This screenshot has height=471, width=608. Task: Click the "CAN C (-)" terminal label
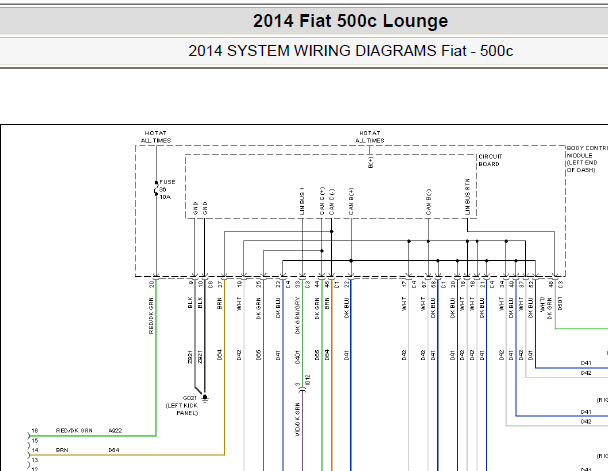pos(332,202)
